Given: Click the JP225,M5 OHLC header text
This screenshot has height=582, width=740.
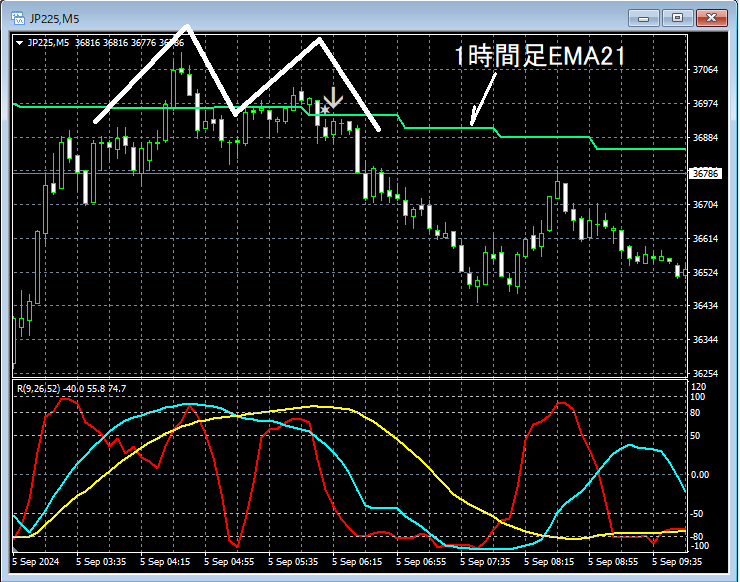Looking at the screenshot, I should click(106, 43).
